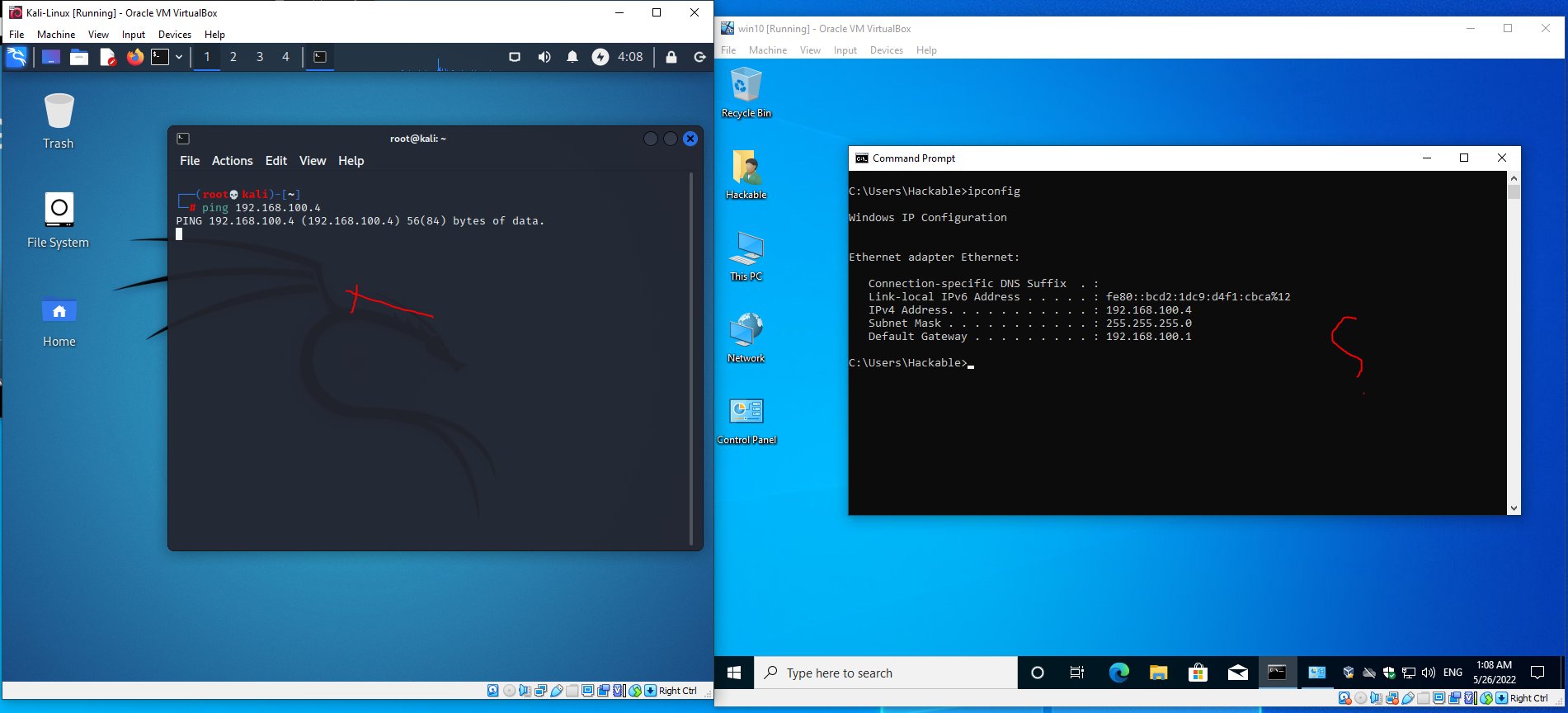Open the Windows Start button
Viewport: 1568px width, 713px height.
[x=734, y=673]
